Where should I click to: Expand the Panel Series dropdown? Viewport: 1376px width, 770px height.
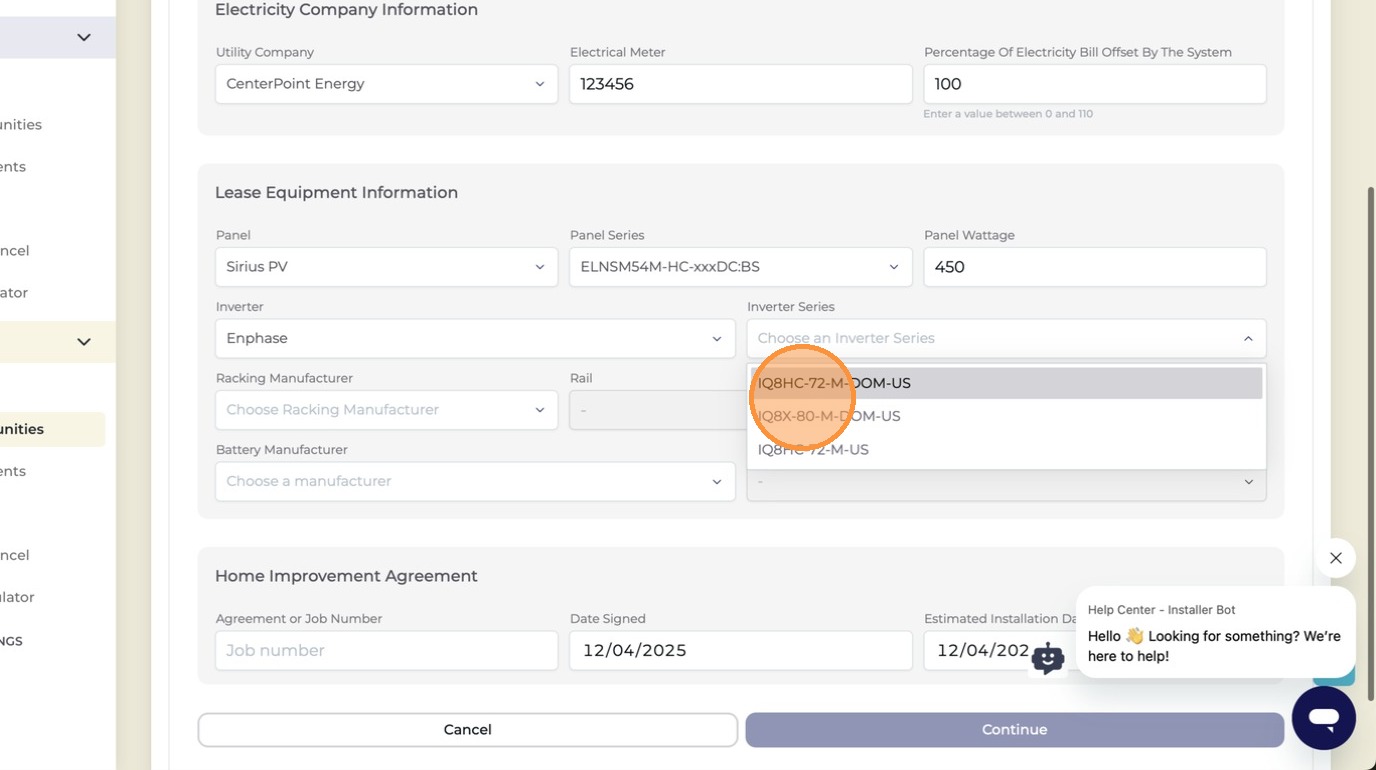point(740,267)
